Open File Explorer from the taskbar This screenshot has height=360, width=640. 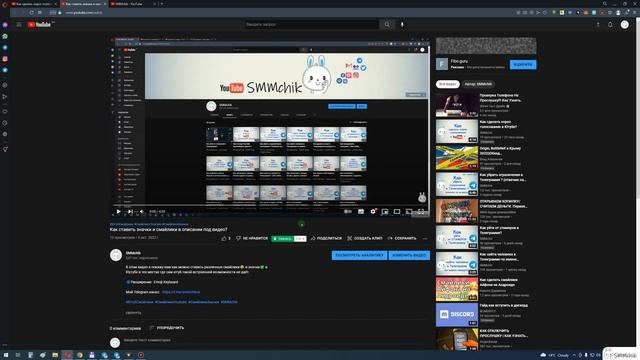coord(55,355)
